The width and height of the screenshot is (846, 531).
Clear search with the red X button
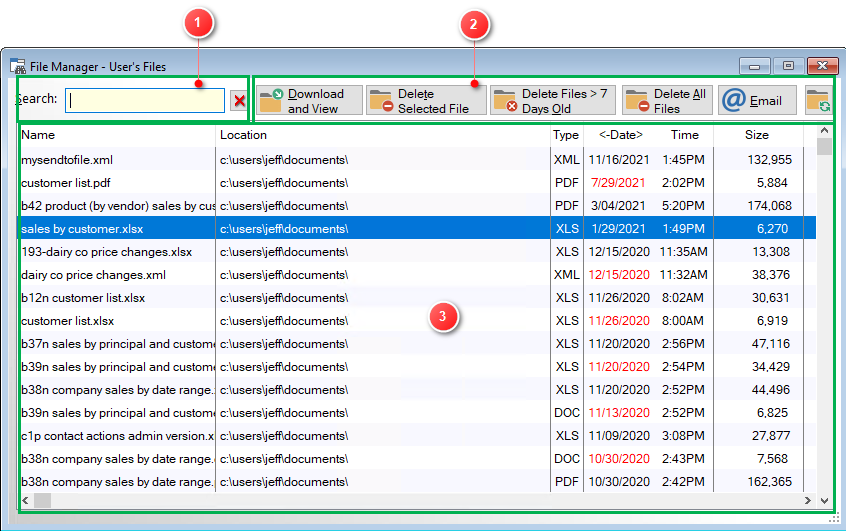(239, 100)
